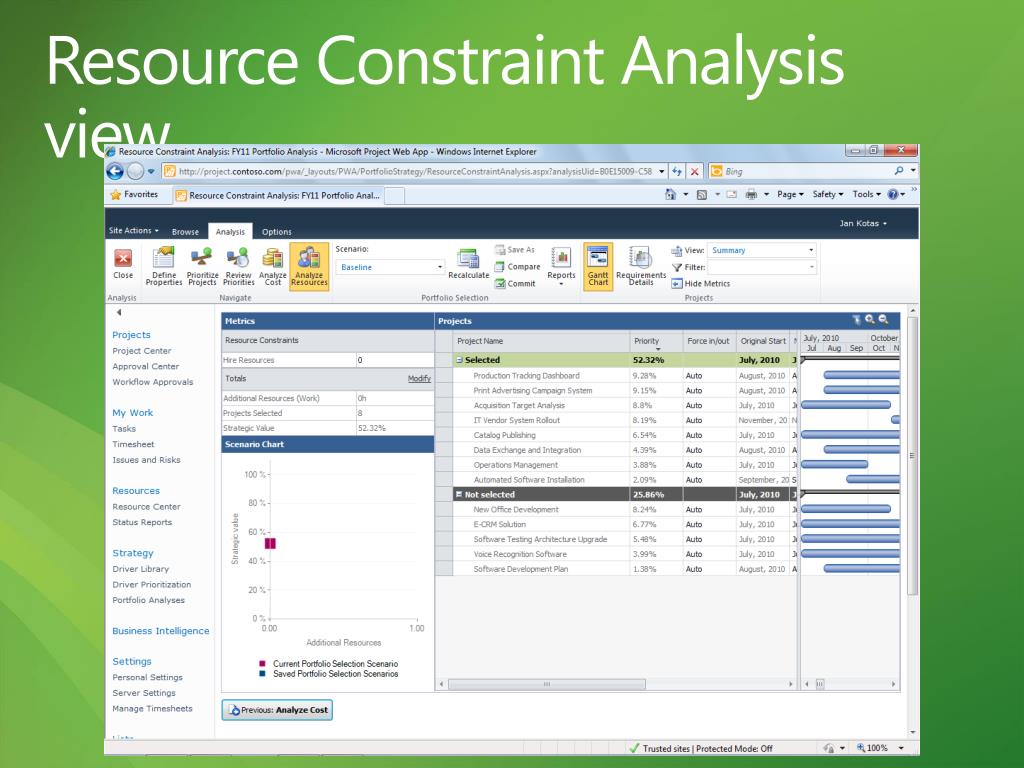Zoom out the Gantt chart magnifier icon
This screenshot has height=768, width=1024.
coord(884,319)
